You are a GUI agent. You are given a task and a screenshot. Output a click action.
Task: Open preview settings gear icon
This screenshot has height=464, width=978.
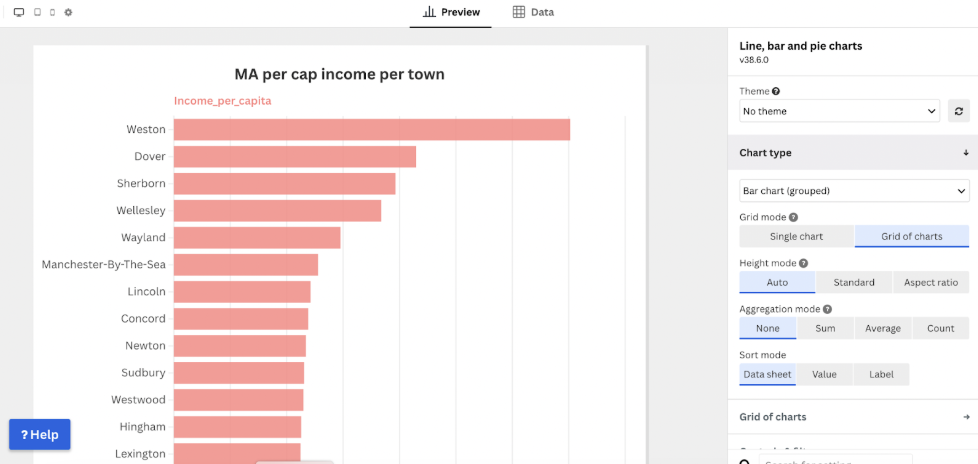(x=68, y=13)
